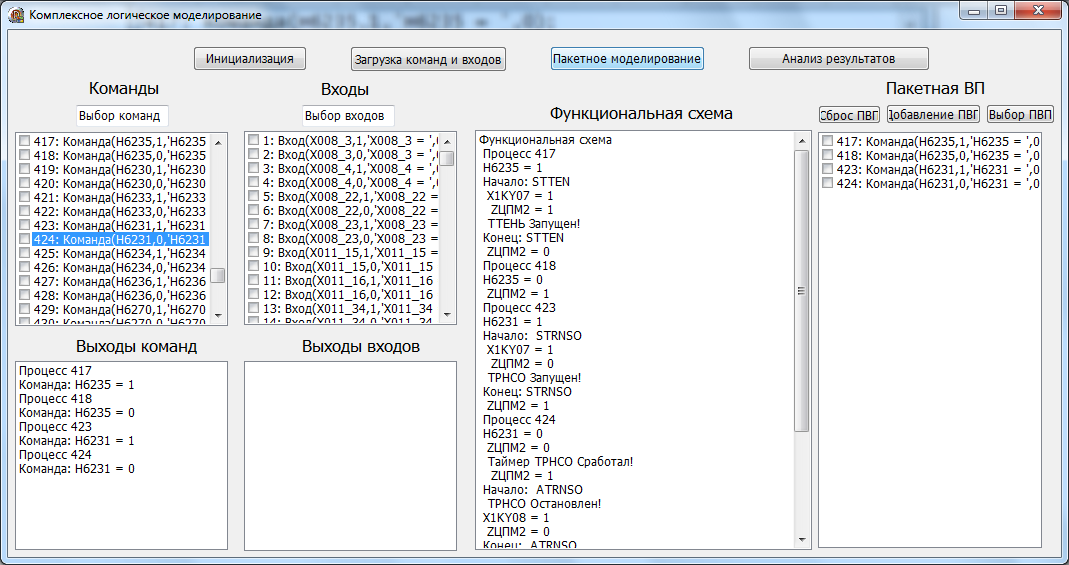The image size is (1069, 565).
Task: Check input 5 Вход(X008_22,1
Action: point(254,196)
